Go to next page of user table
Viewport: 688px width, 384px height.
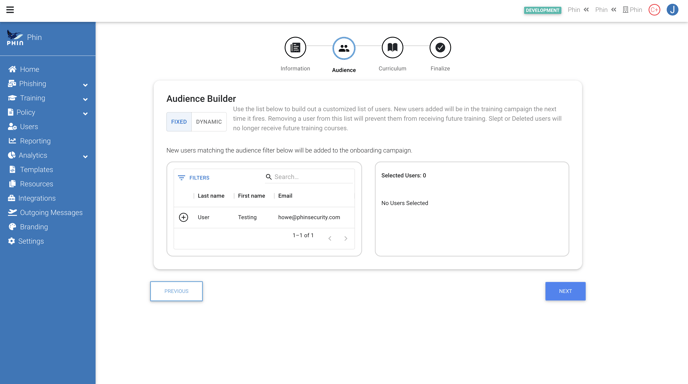click(346, 238)
